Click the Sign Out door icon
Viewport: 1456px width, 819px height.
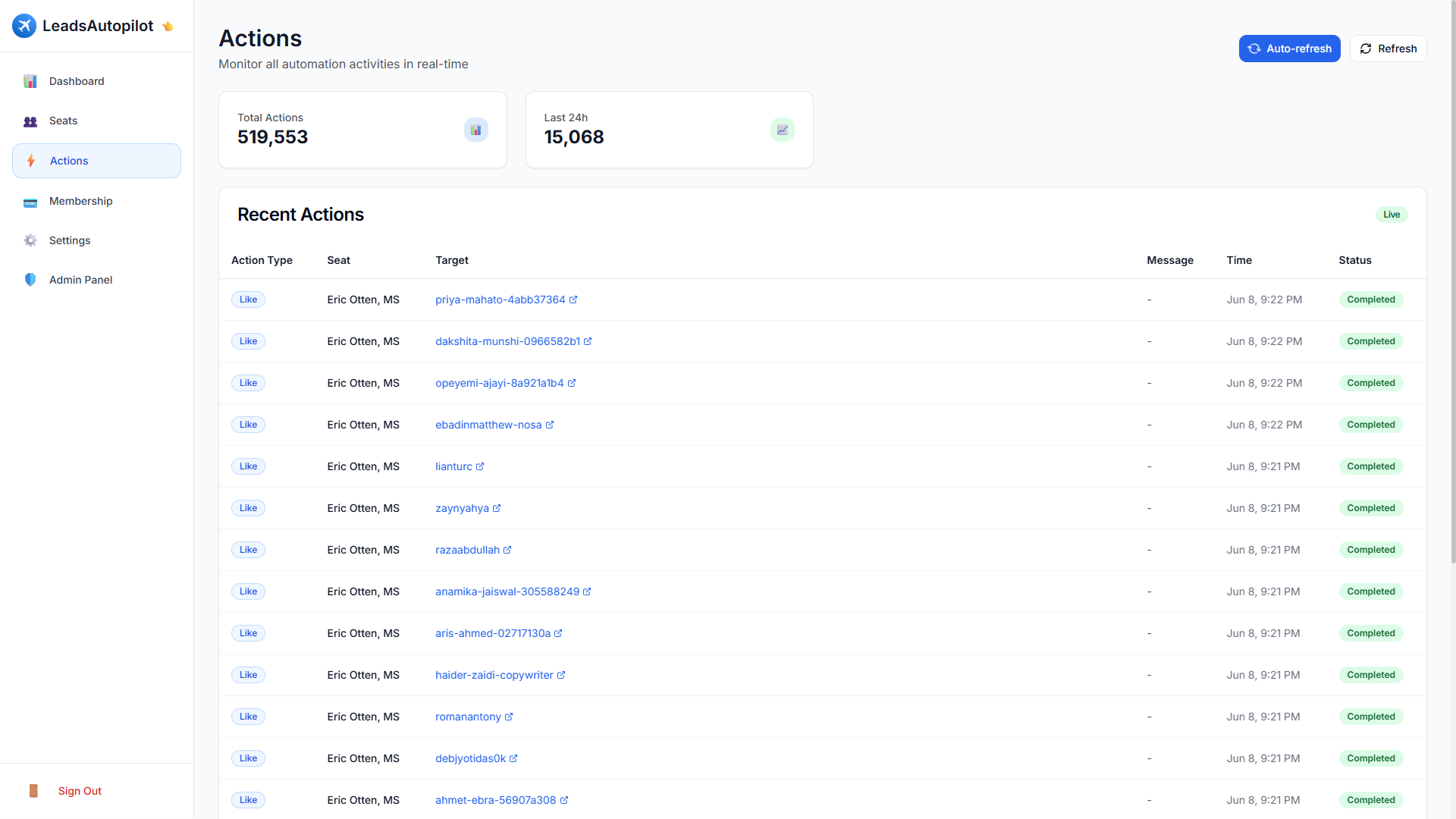click(33, 791)
